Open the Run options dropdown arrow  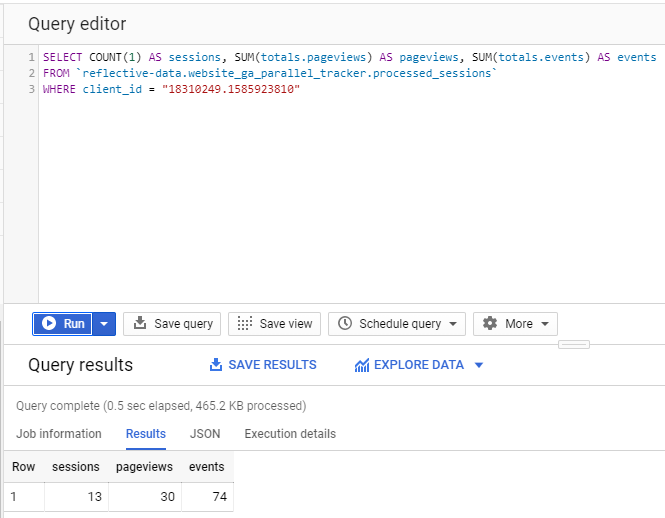click(x=104, y=324)
